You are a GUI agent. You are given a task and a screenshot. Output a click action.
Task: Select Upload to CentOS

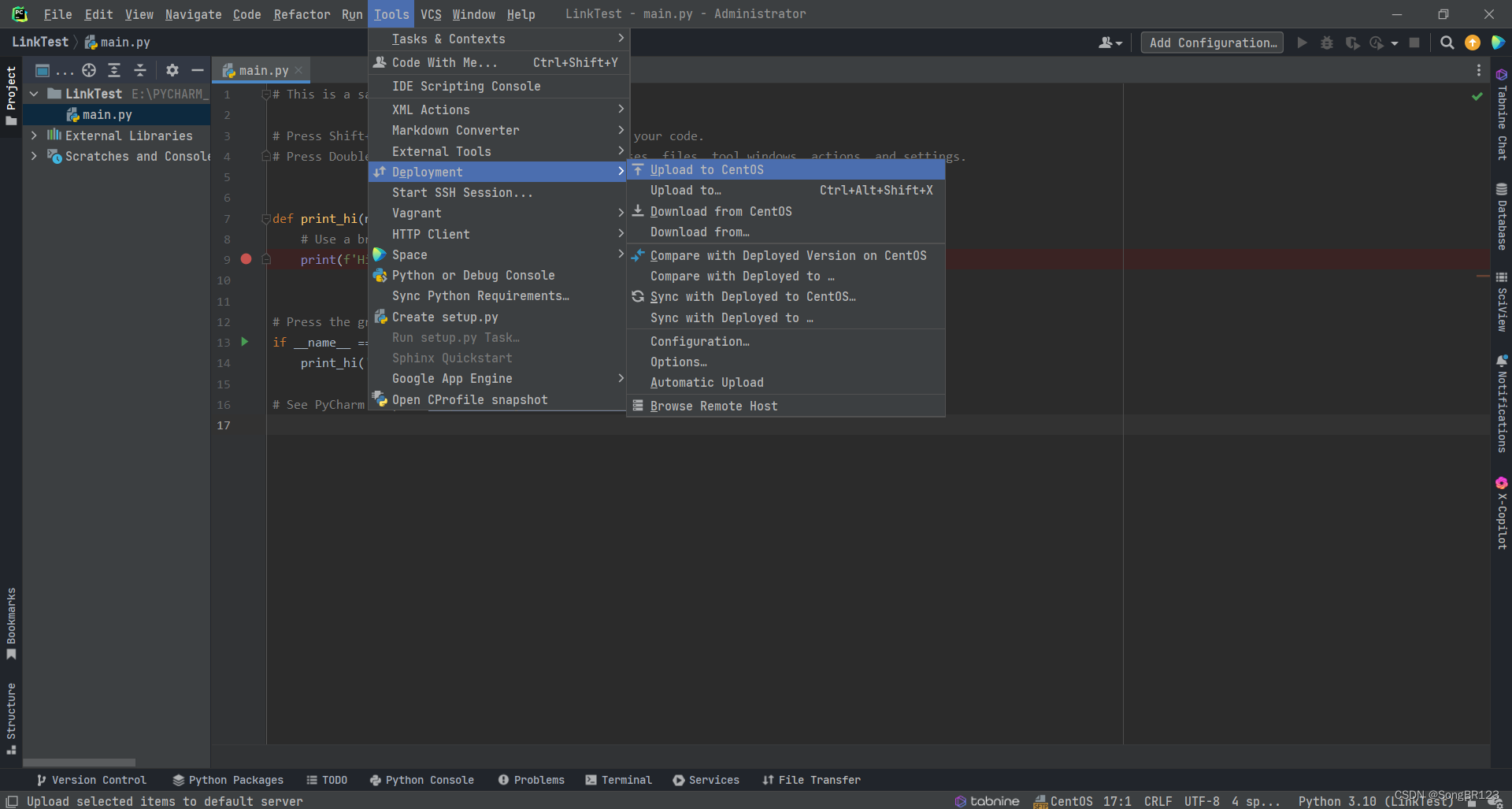tap(785, 169)
